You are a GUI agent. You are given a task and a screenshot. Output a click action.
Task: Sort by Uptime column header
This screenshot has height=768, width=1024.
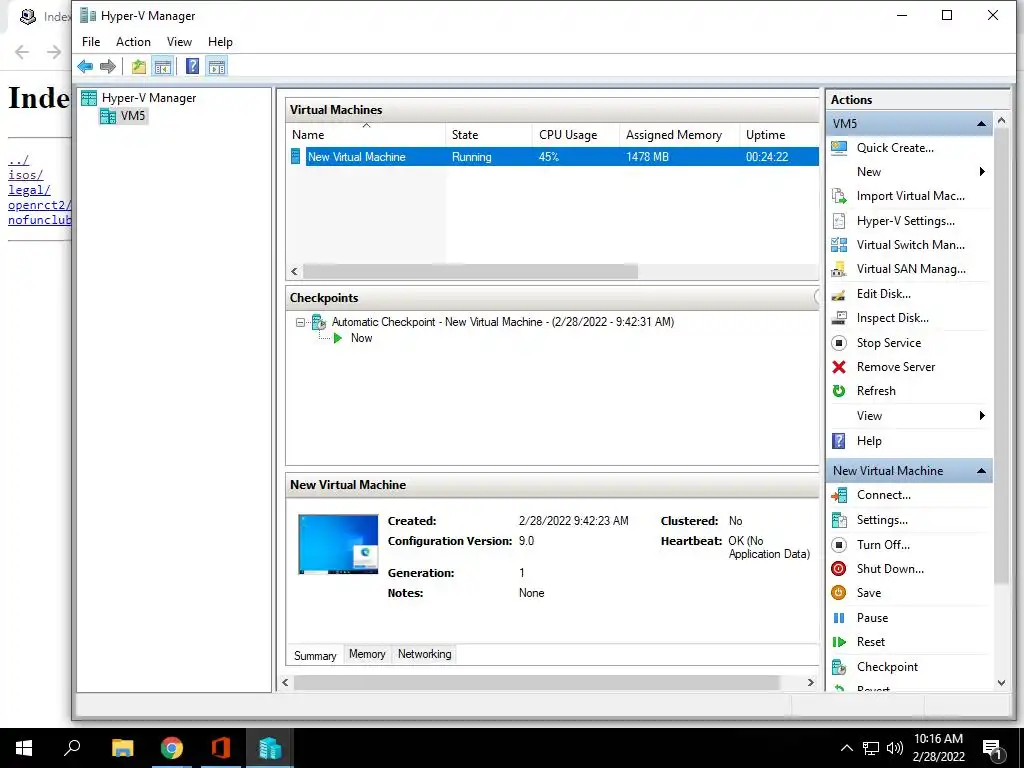tap(778, 135)
